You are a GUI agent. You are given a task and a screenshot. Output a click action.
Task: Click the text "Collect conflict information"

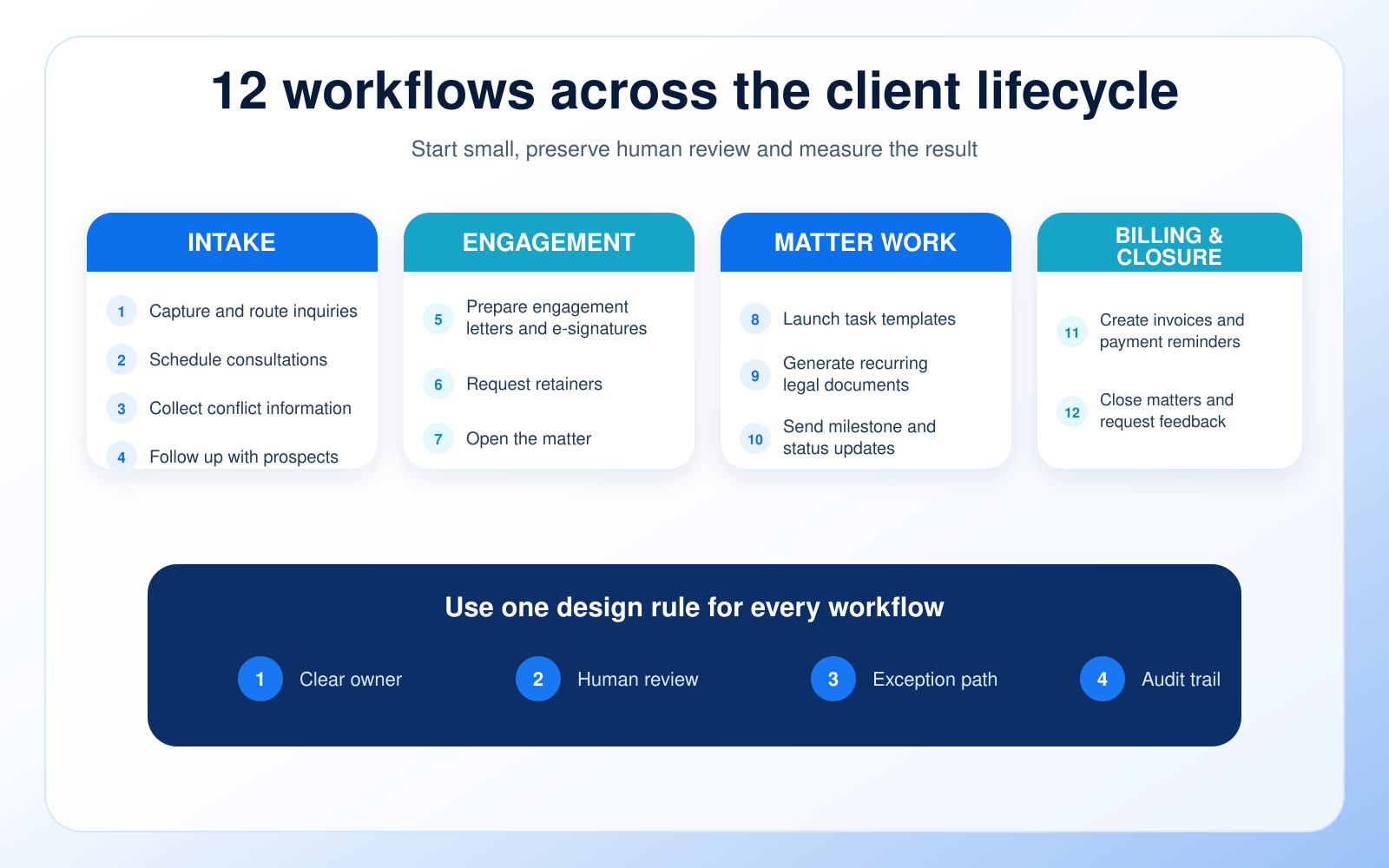250,408
